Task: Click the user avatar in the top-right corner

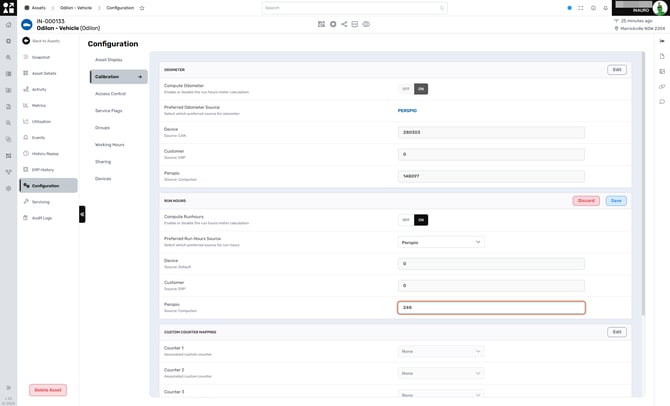Action: point(659,8)
